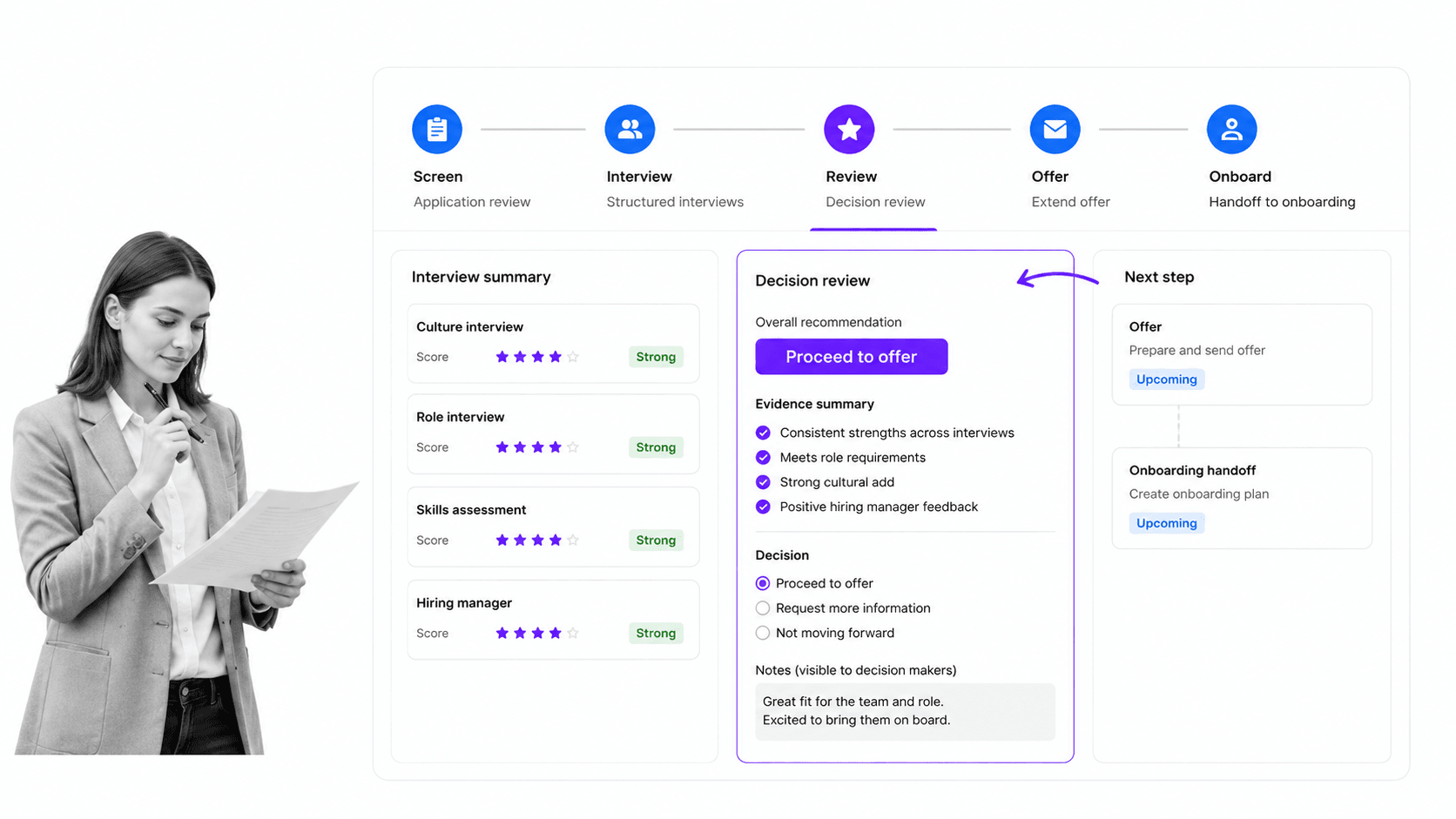Click the 'Onboarding handoff' card title
Viewport: 1456px width, 819px height.
tap(1192, 471)
